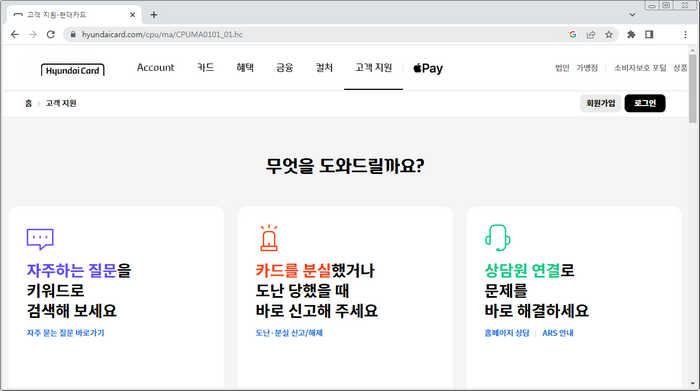Open the 혜택 menu
The image size is (700, 391).
click(x=245, y=67)
